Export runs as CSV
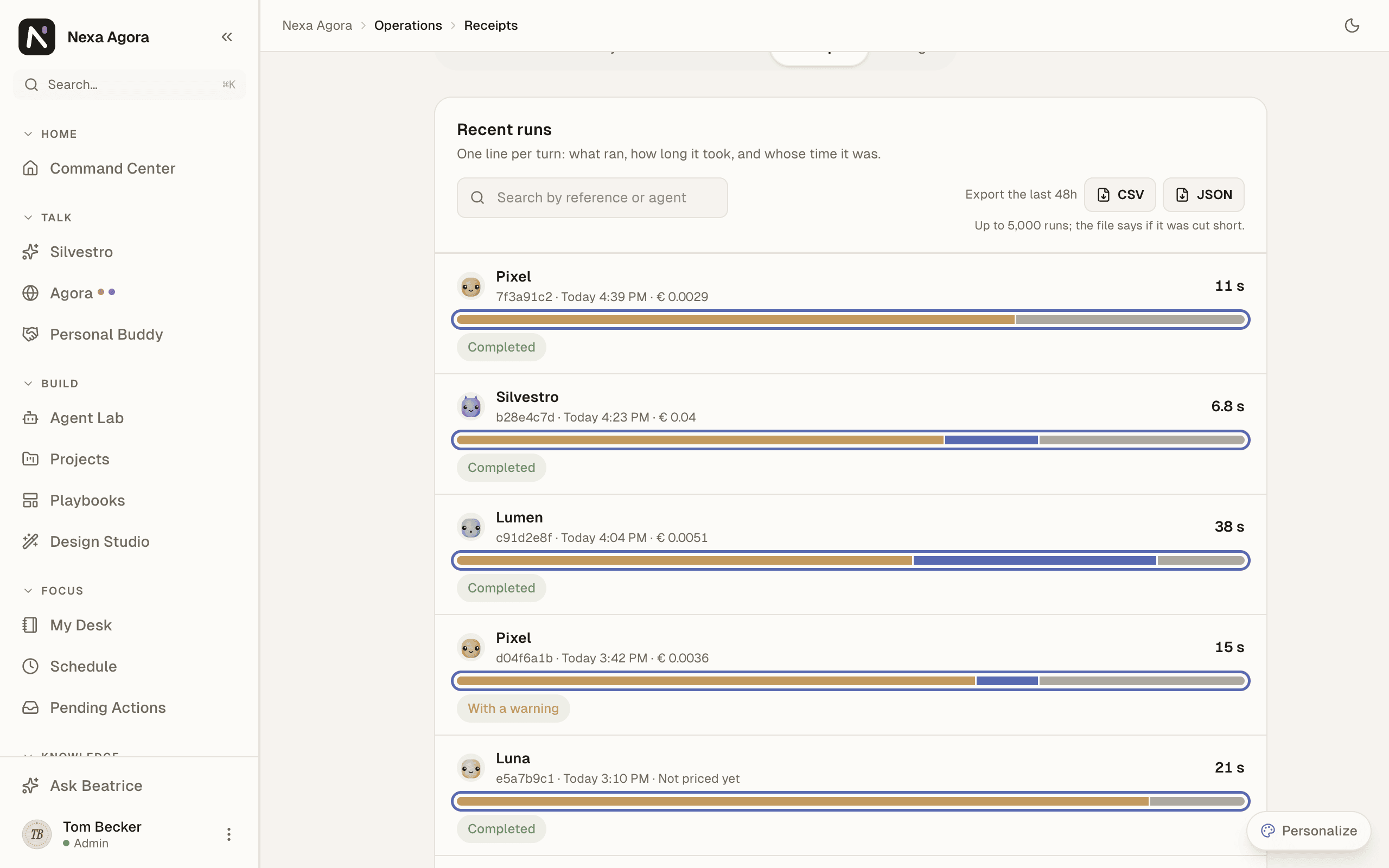Viewport: 1389px width, 868px height. tap(1119, 195)
